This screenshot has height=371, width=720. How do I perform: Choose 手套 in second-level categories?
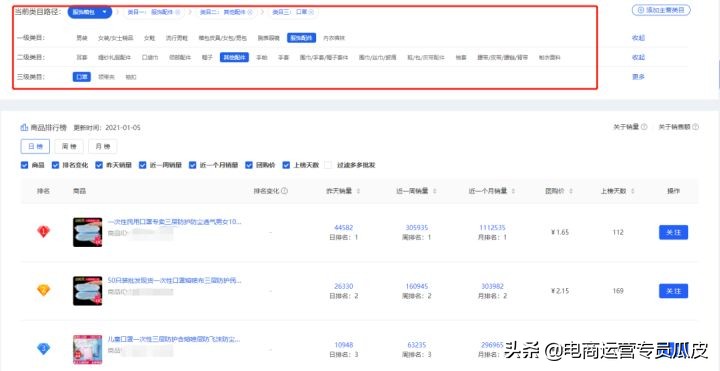coord(284,57)
